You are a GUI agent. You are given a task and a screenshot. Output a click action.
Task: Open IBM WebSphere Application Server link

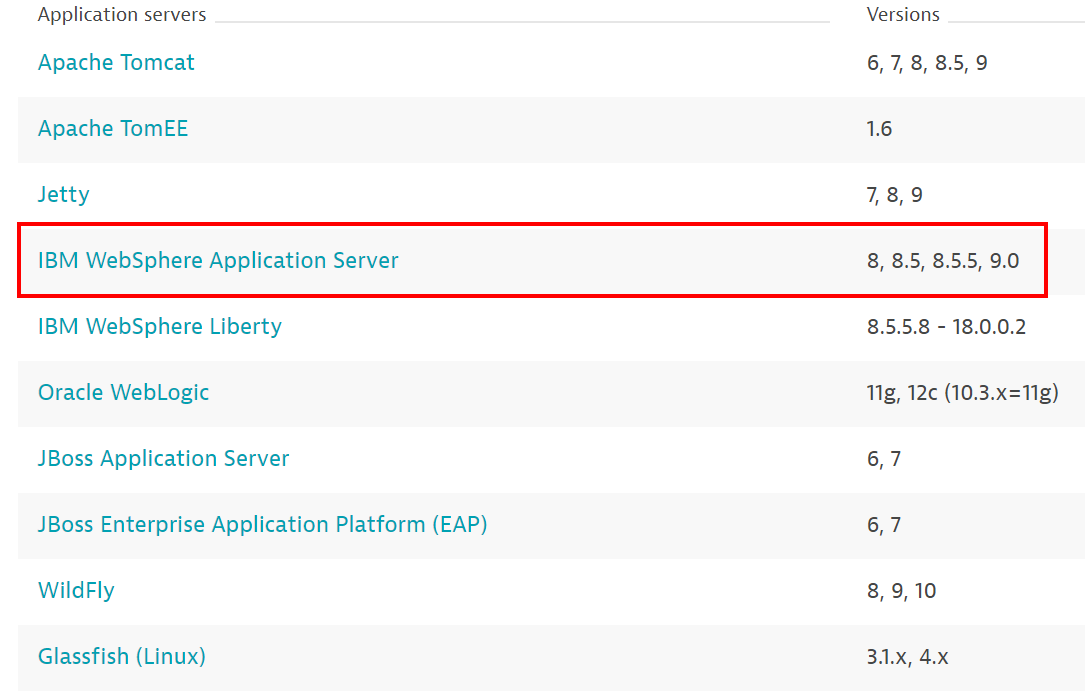point(218,260)
